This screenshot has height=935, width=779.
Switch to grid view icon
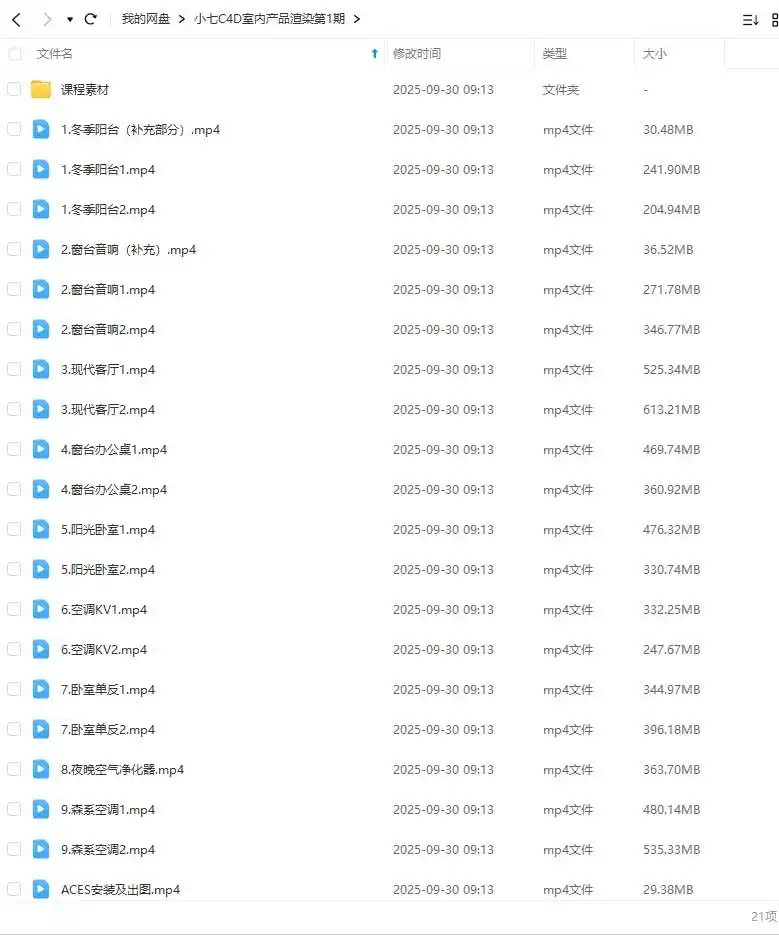(774, 20)
